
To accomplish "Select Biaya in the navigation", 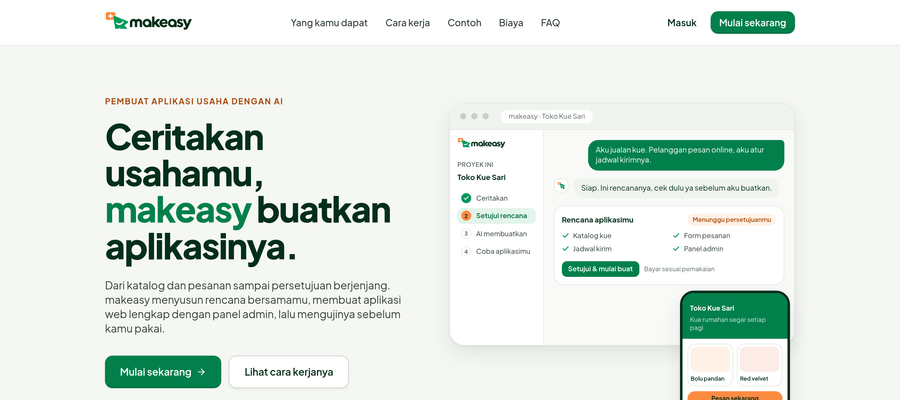I will [511, 23].
